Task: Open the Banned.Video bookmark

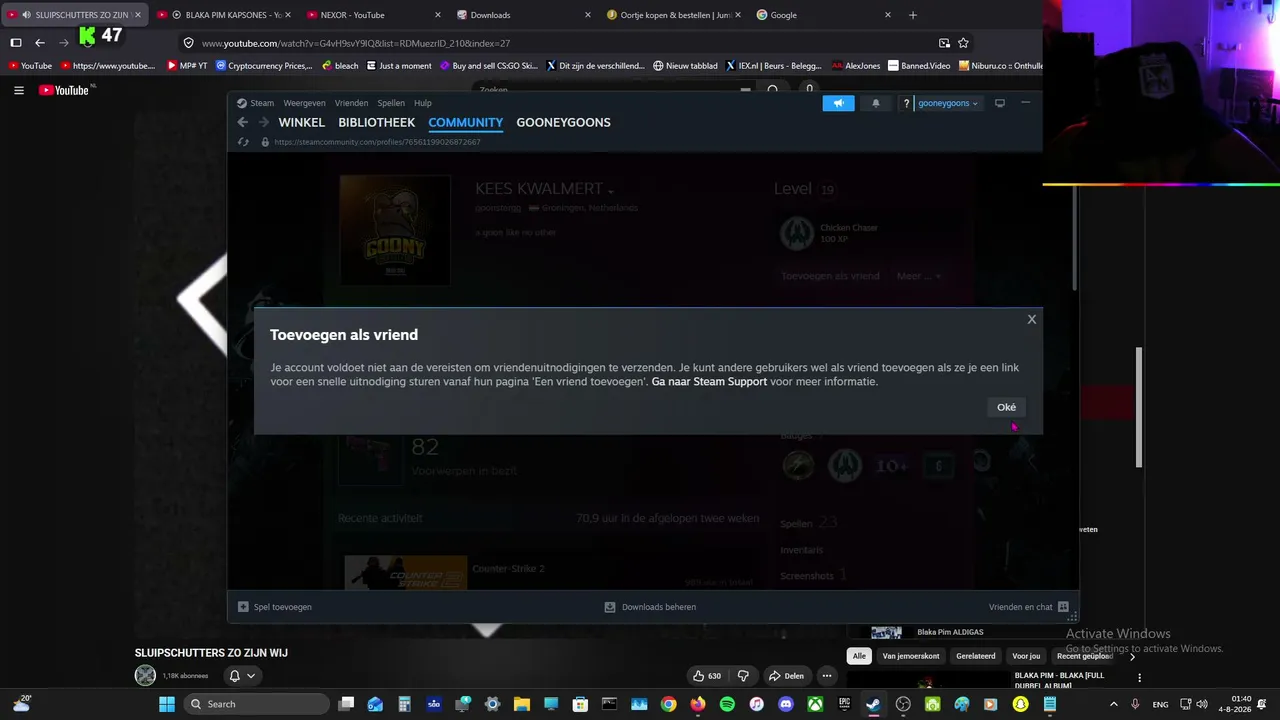Action: [x=919, y=66]
